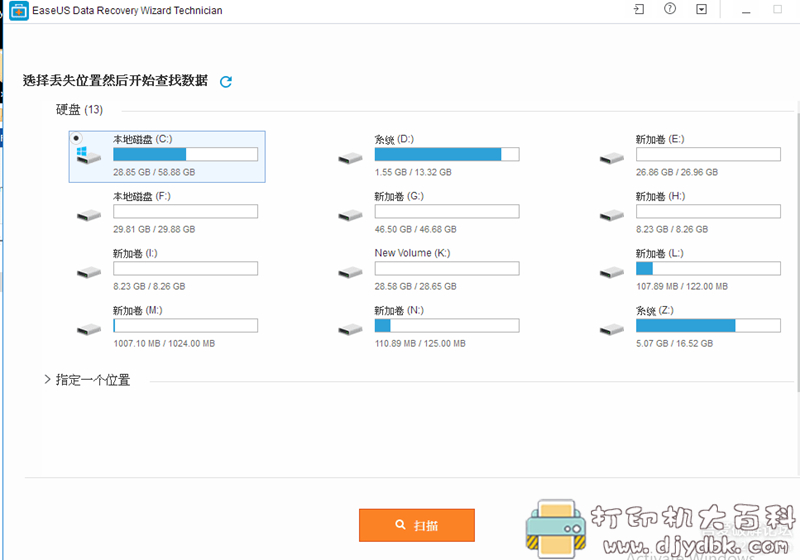Click the 5.07 GB / 16.52 GB text
The width and height of the screenshot is (800, 560).
(674, 344)
